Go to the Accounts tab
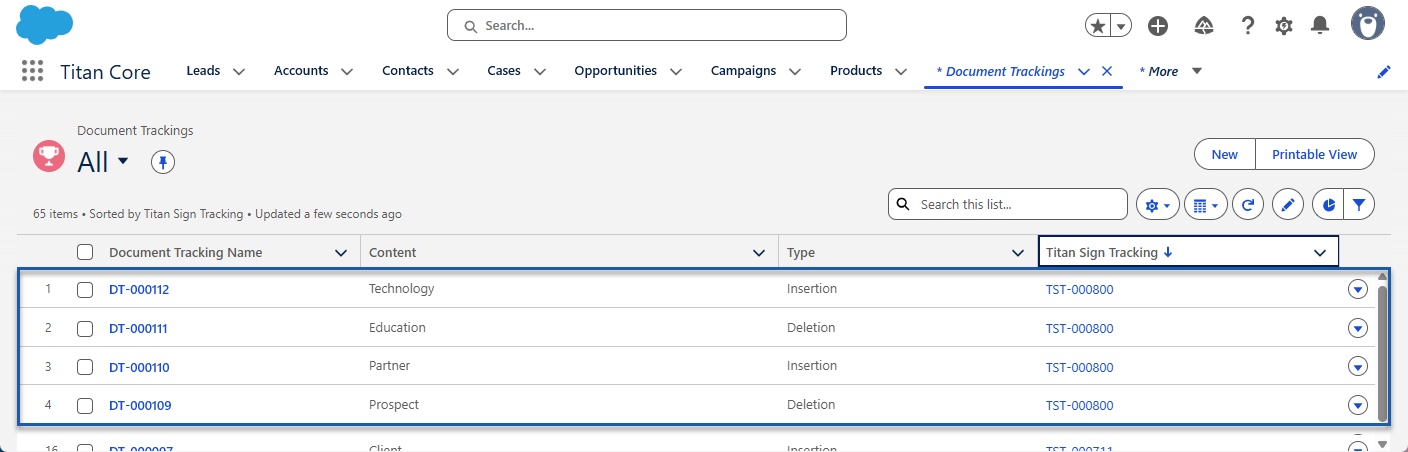 [301, 71]
